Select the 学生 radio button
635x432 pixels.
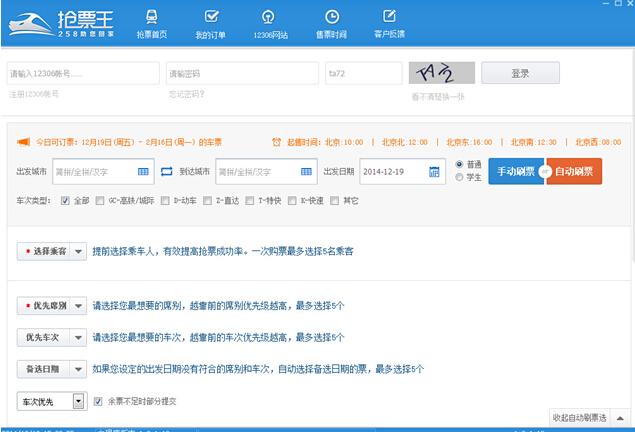(x=460, y=177)
